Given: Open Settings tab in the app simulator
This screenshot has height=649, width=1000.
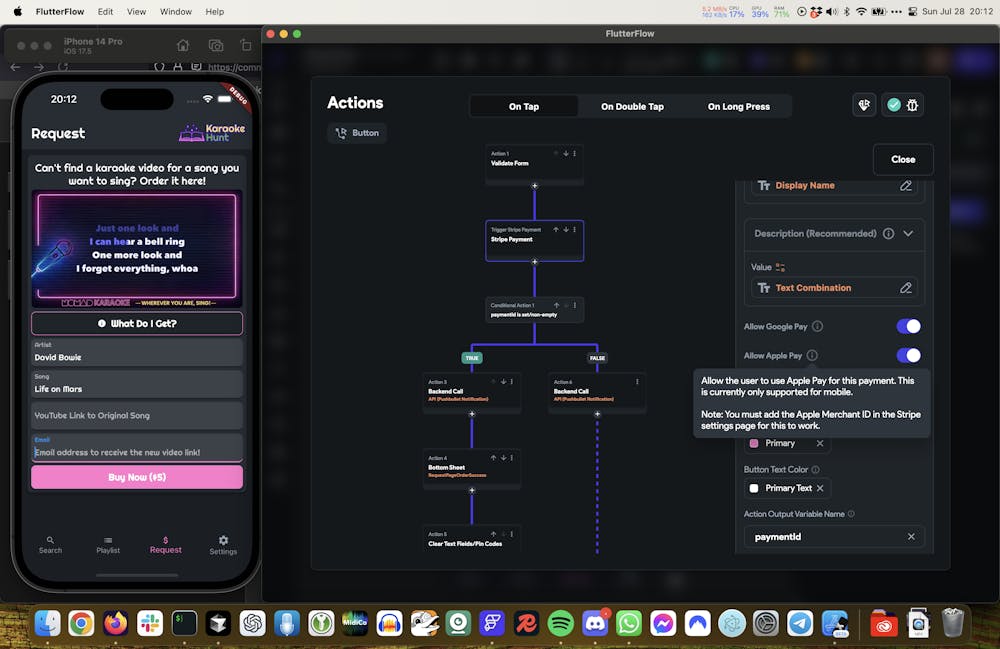Looking at the screenshot, I should [223, 545].
